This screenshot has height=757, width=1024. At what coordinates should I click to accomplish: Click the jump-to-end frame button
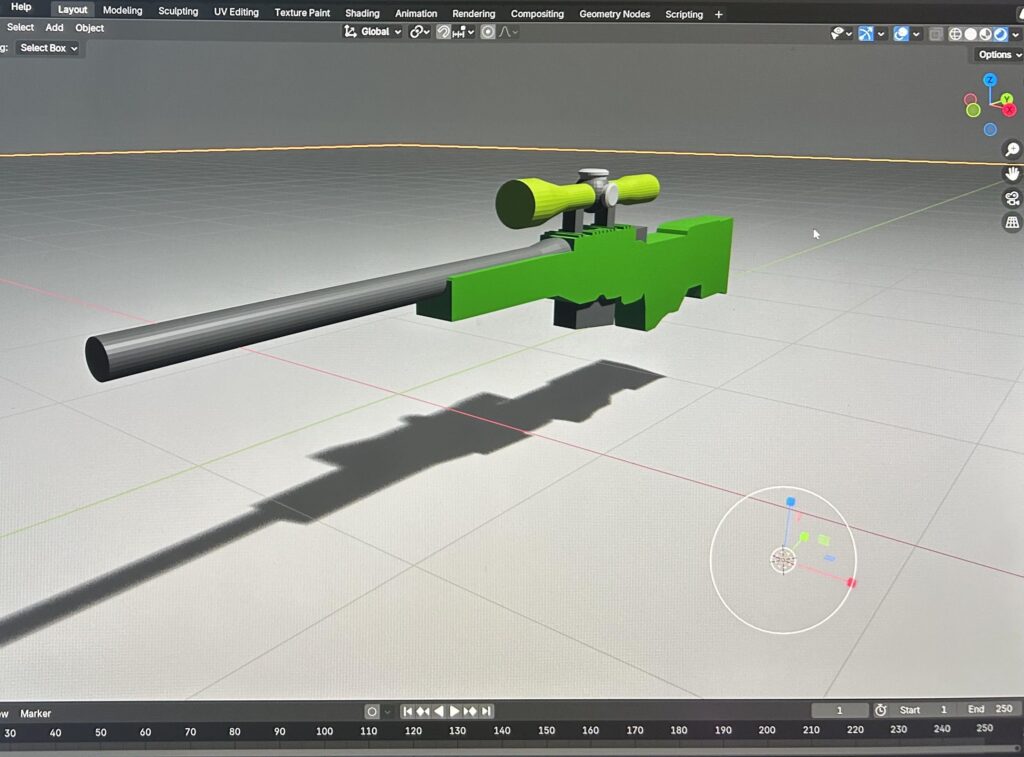pos(486,710)
